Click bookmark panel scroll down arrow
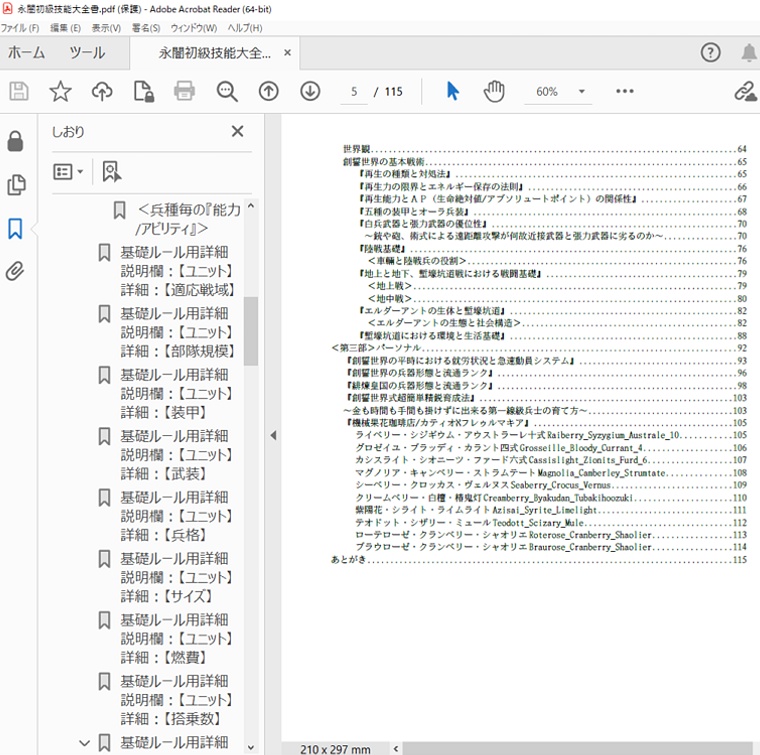Image resolution: width=760 pixels, height=755 pixels. click(251, 747)
